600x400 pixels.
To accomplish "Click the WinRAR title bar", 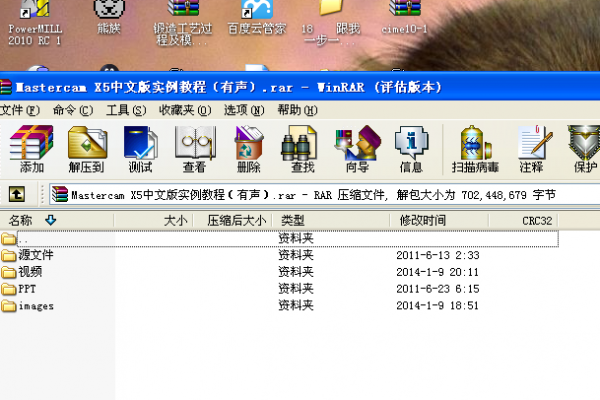I will pyautogui.click(x=300, y=87).
